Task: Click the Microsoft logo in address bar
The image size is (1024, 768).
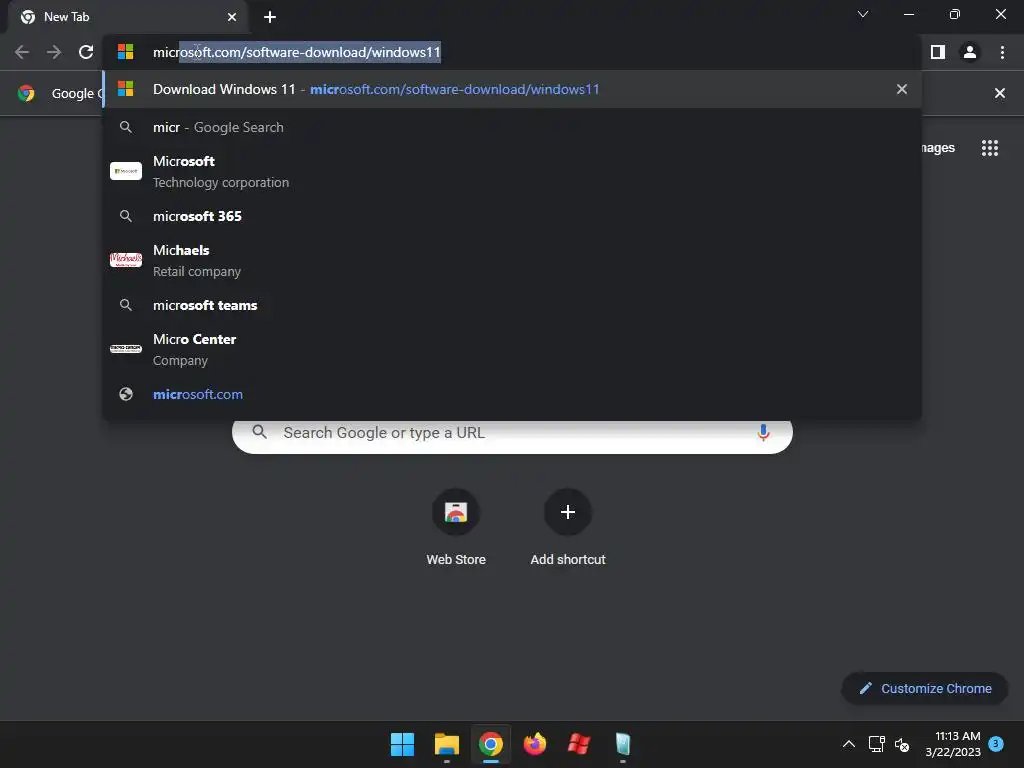Action: pos(125,52)
